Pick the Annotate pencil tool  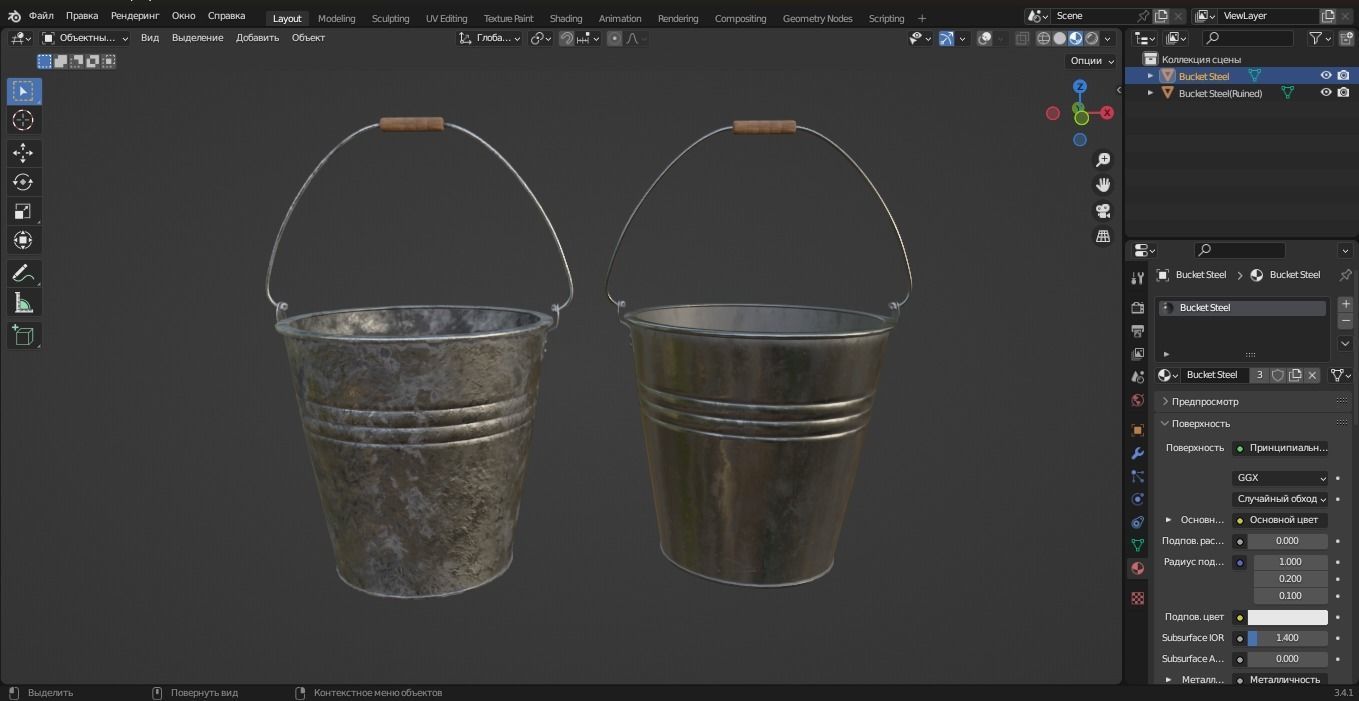[23, 273]
